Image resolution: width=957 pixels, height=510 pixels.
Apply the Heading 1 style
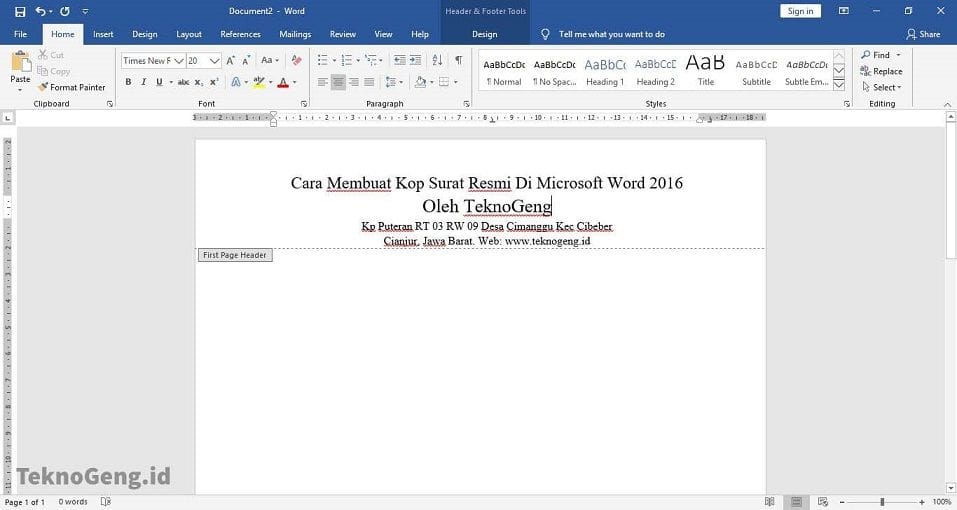tap(605, 71)
